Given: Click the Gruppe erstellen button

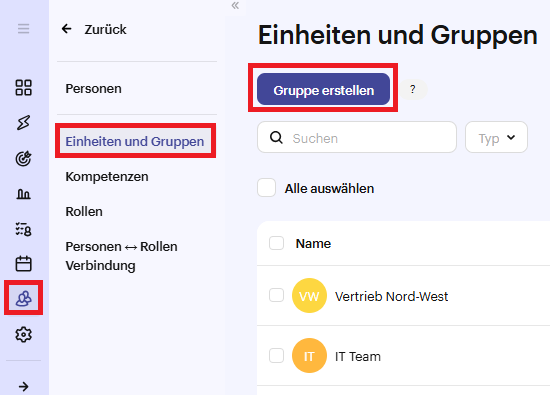Looking at the screenshot, I should click(x=323, y=89).
